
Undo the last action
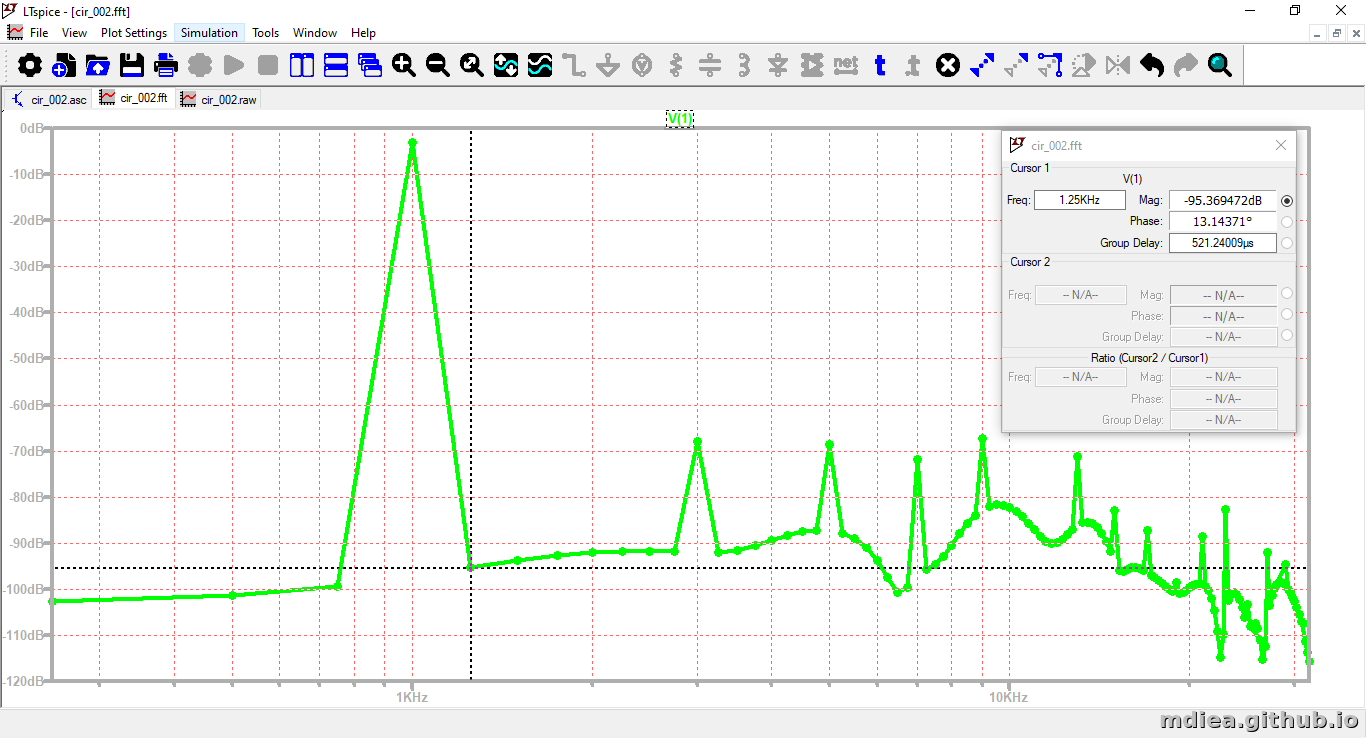click(1152, 66)
